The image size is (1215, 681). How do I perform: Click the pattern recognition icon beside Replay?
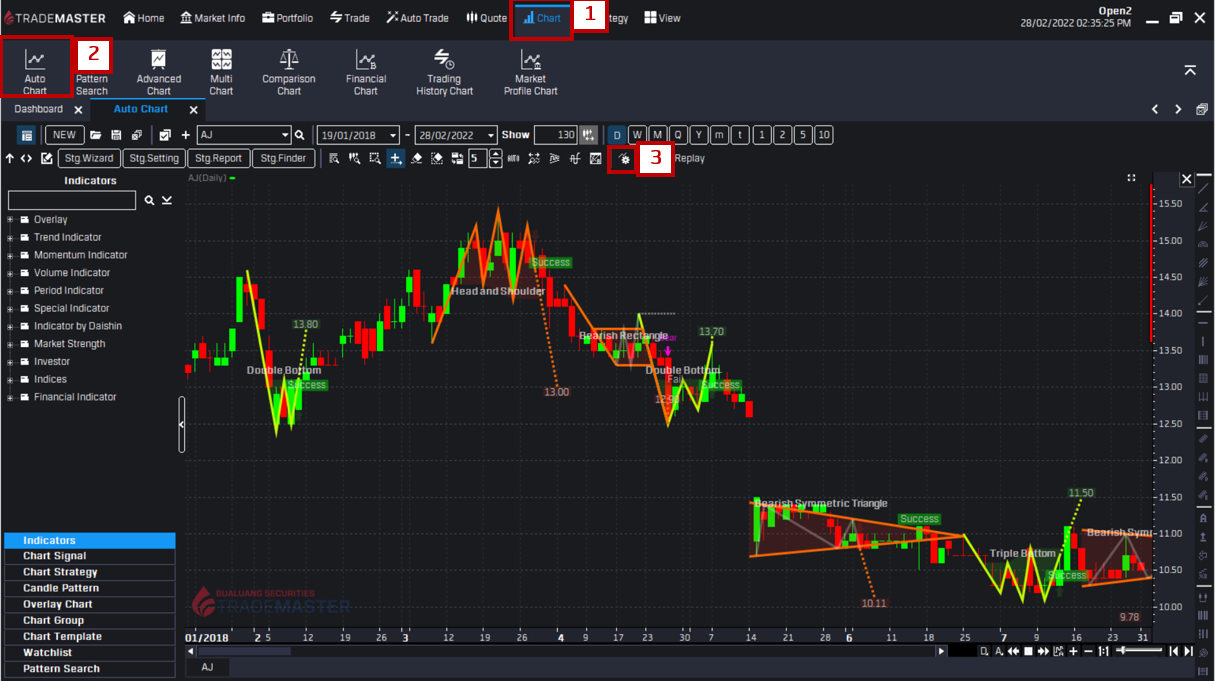(x=624, y=159)
